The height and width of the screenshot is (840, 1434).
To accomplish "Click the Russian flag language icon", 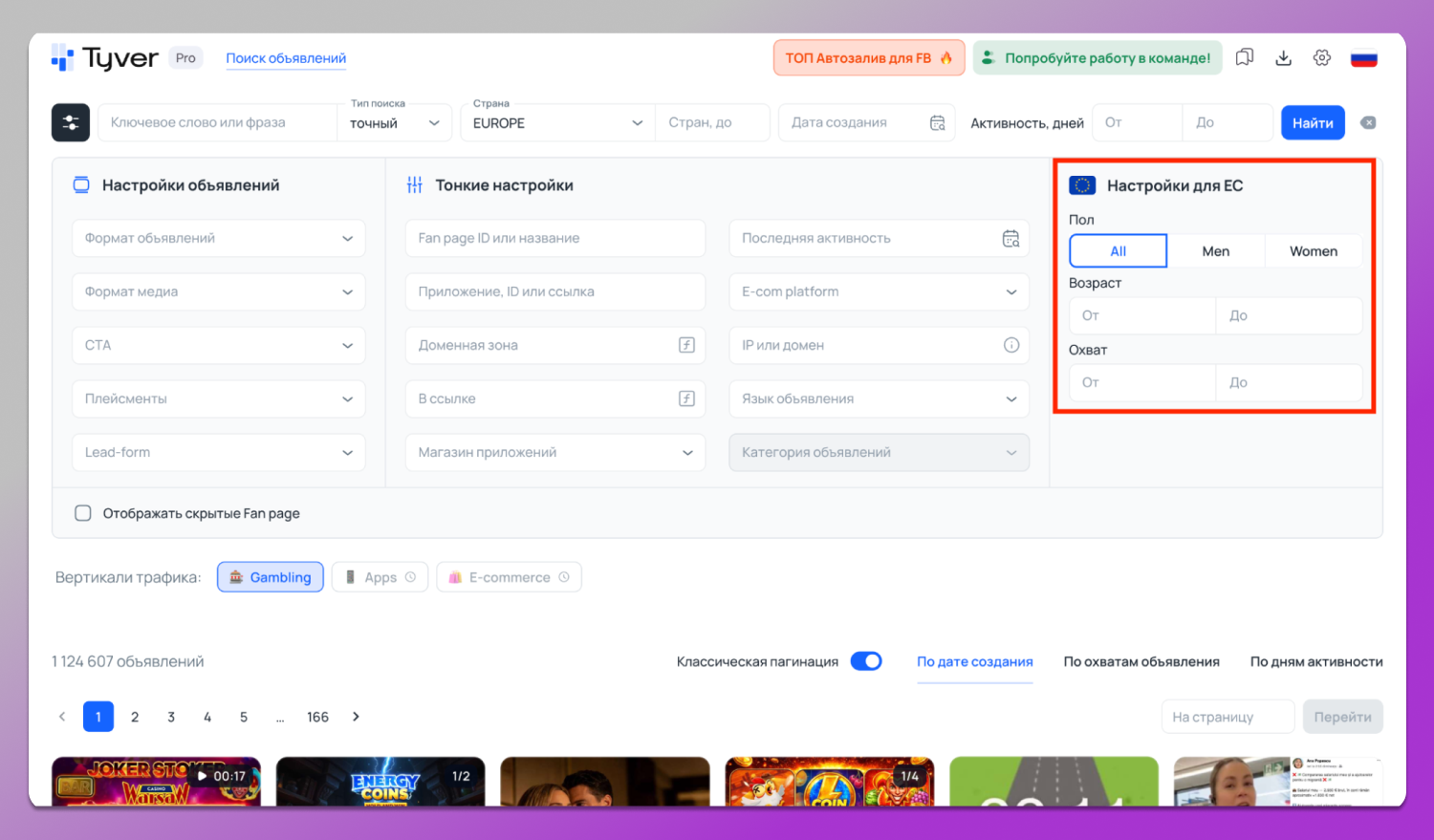I will pyautogui.click(x=1363, y=58).
